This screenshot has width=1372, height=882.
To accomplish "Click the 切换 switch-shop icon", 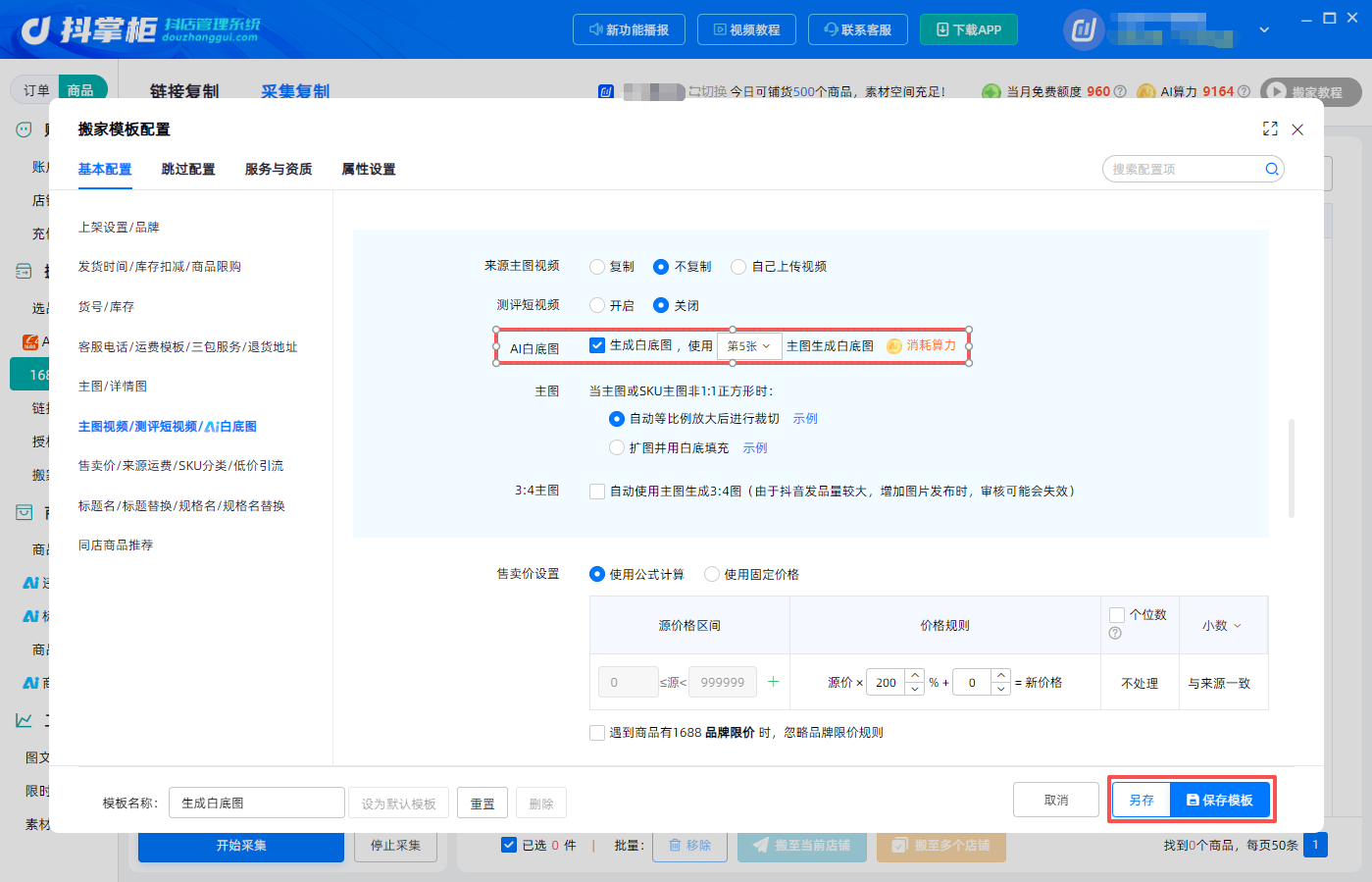I will click(x=694, y=91).
